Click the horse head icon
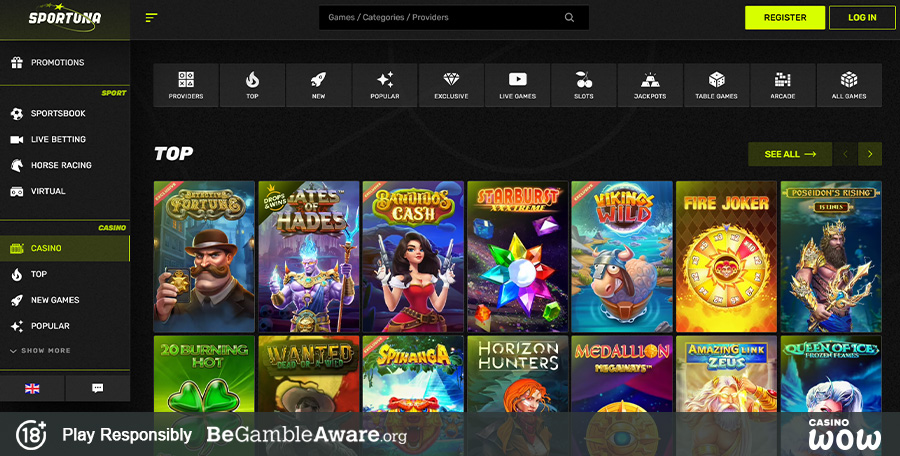The width and height of the screenshot is (900, 456). pyautogui.click(x=17, y=165)
